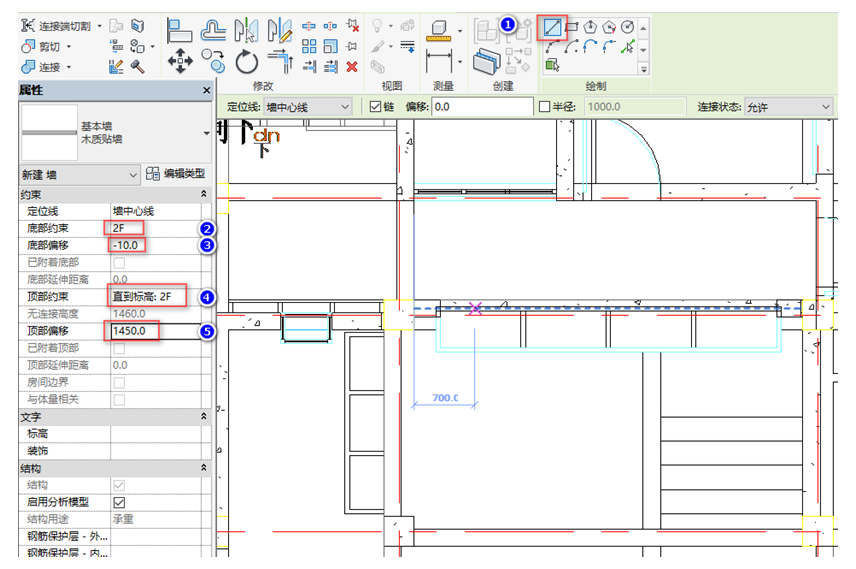Image resolution: width=856 pixels, height=569 pixels.
Task: Enable the 半径 (Radius) checkbox
Action: click(545, 106)
